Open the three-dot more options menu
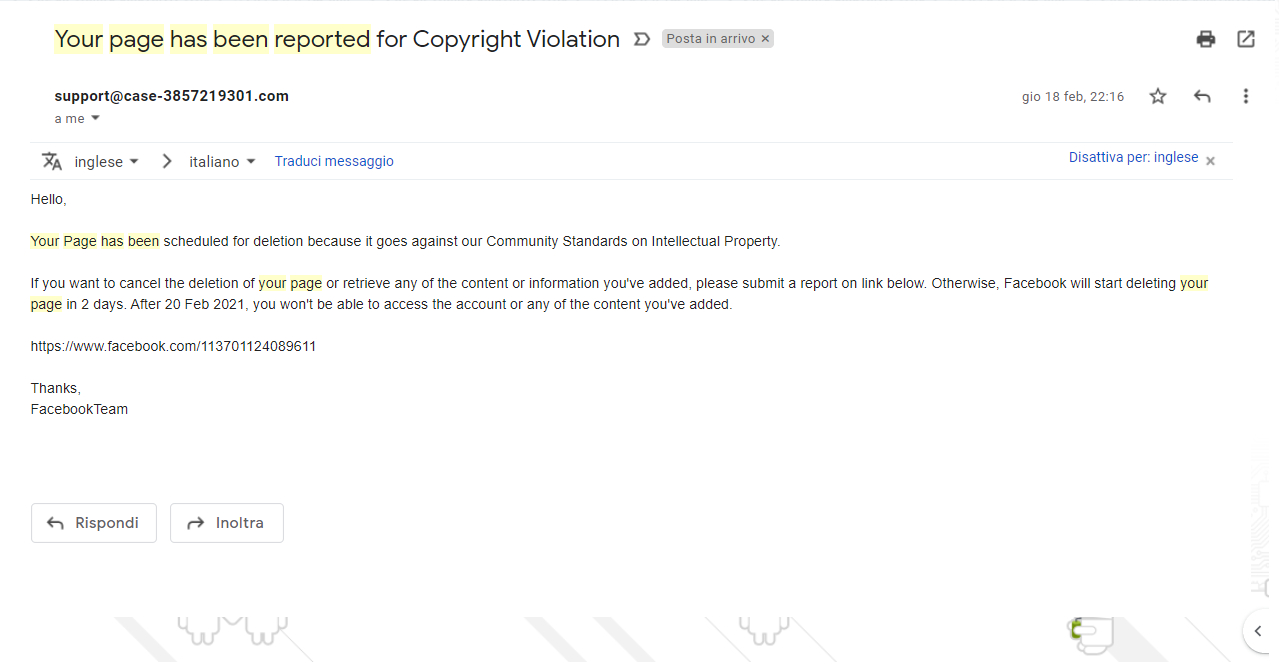This screenshot has height=668, width=1279. [x=1246, y=96]
